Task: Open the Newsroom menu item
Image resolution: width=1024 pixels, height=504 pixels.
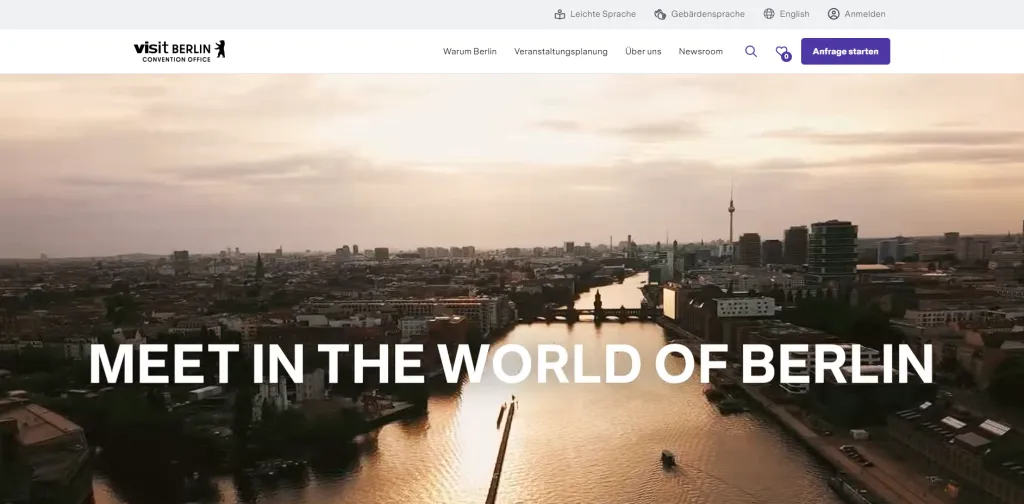Action: pos(700,51)
